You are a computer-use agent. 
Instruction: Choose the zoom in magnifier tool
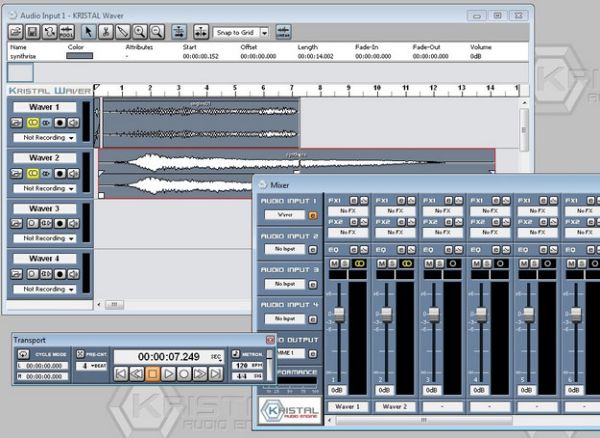coord(140,32)
